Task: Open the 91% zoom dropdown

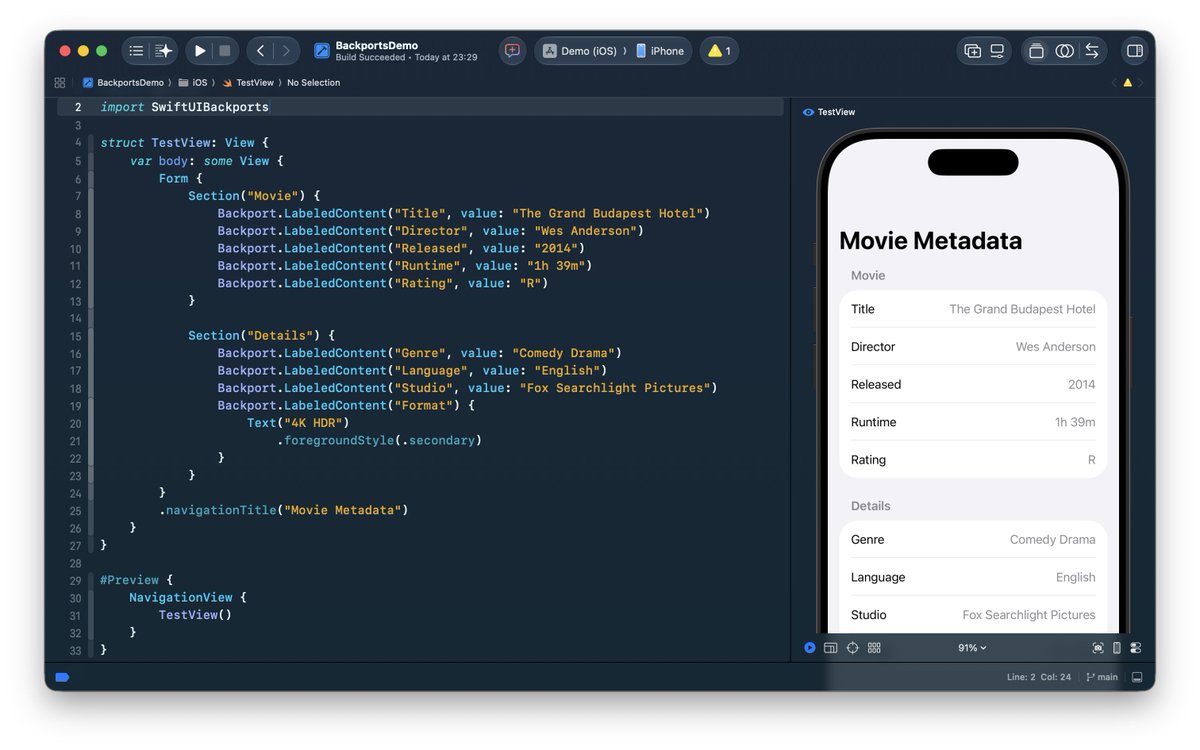Action: pyautogui.click(x=972, y=648)
